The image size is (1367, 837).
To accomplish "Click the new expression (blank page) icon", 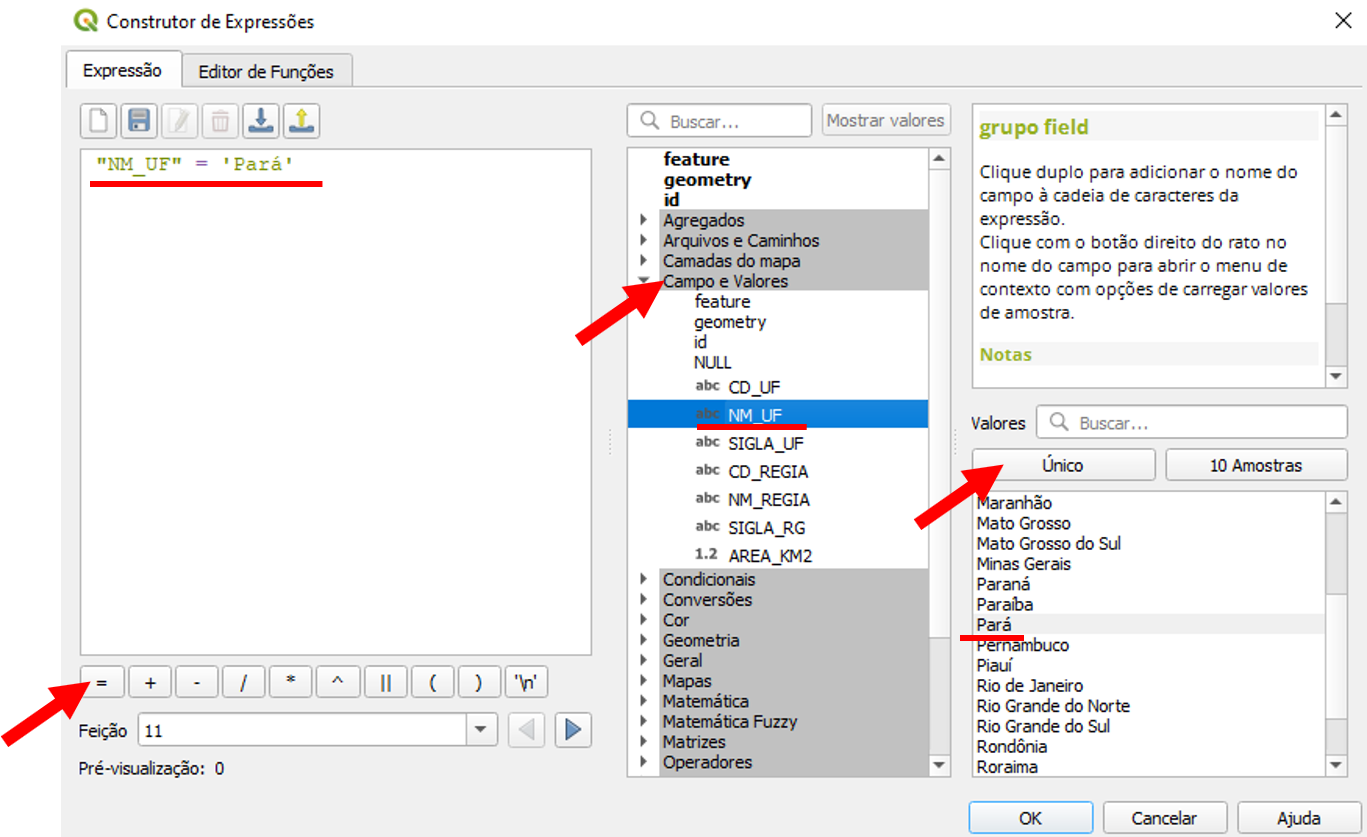I will pos(98,122).
